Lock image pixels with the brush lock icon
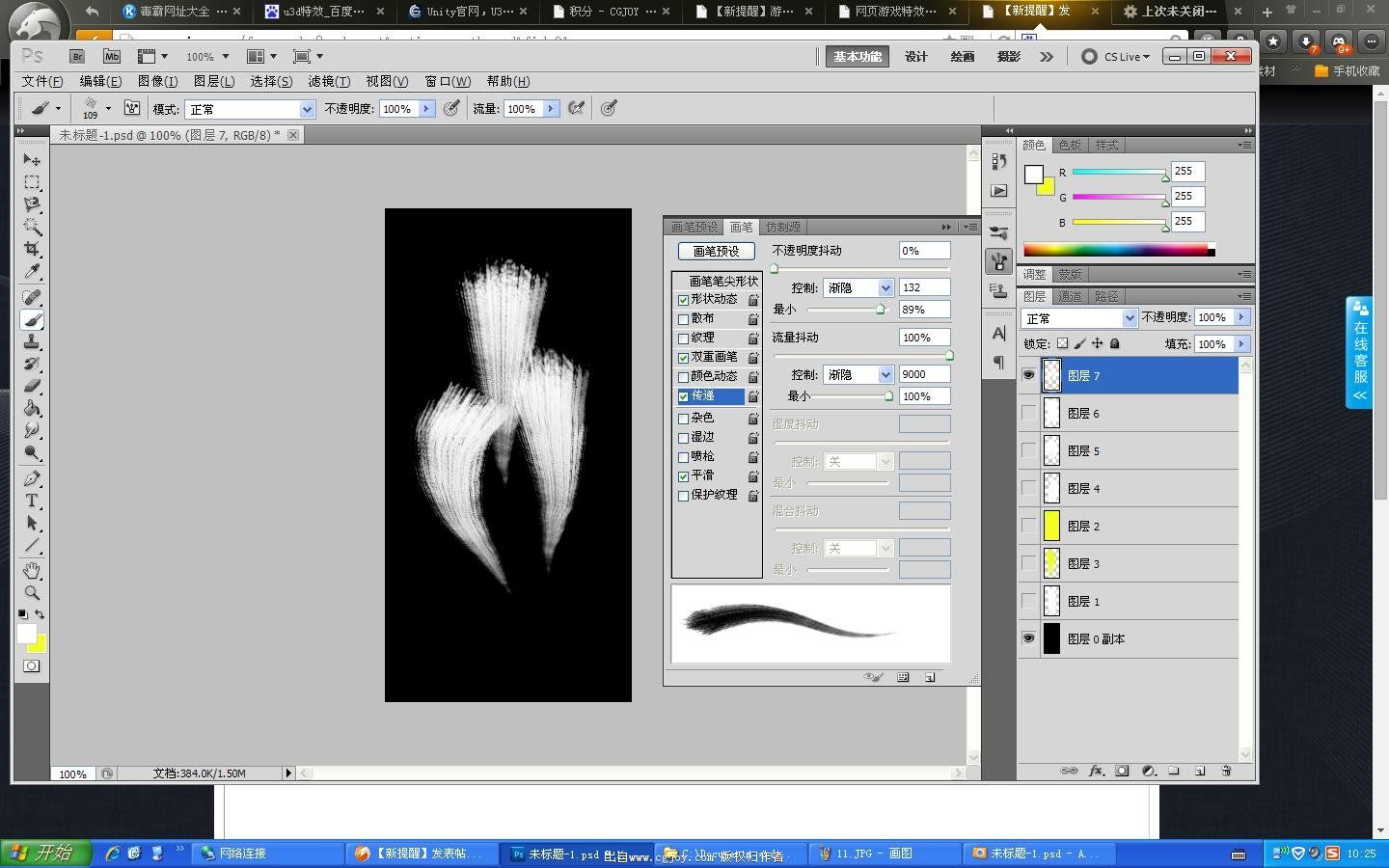Screen dimensions: 1389x868 1079,343
